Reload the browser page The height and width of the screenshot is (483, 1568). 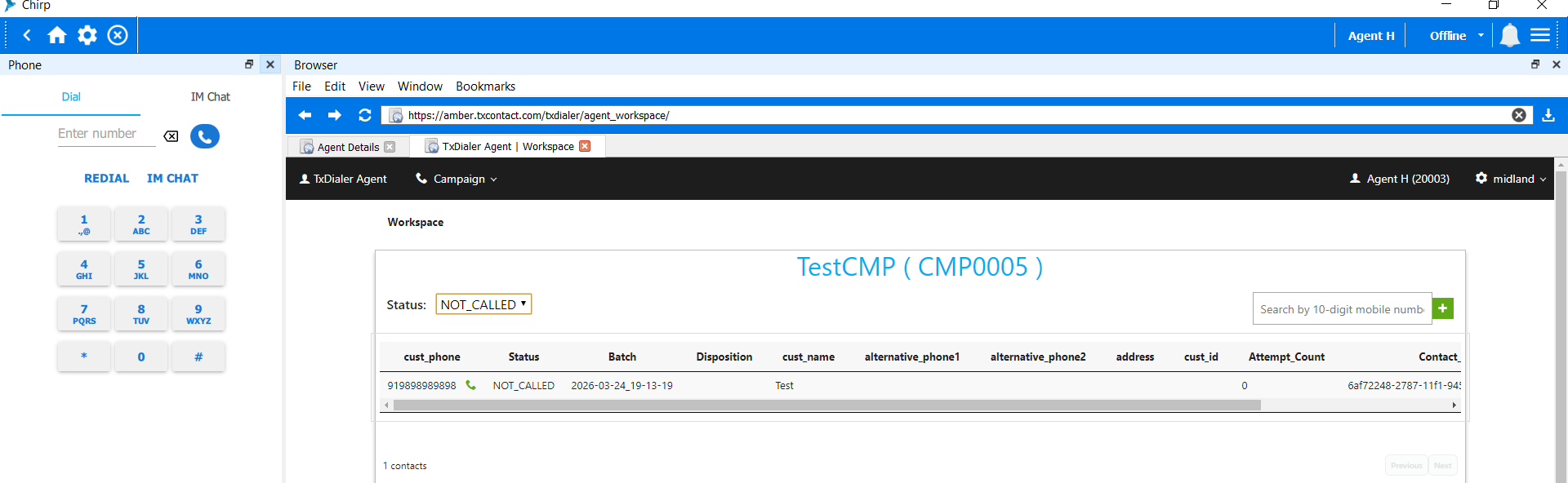[x=365, y=115]
